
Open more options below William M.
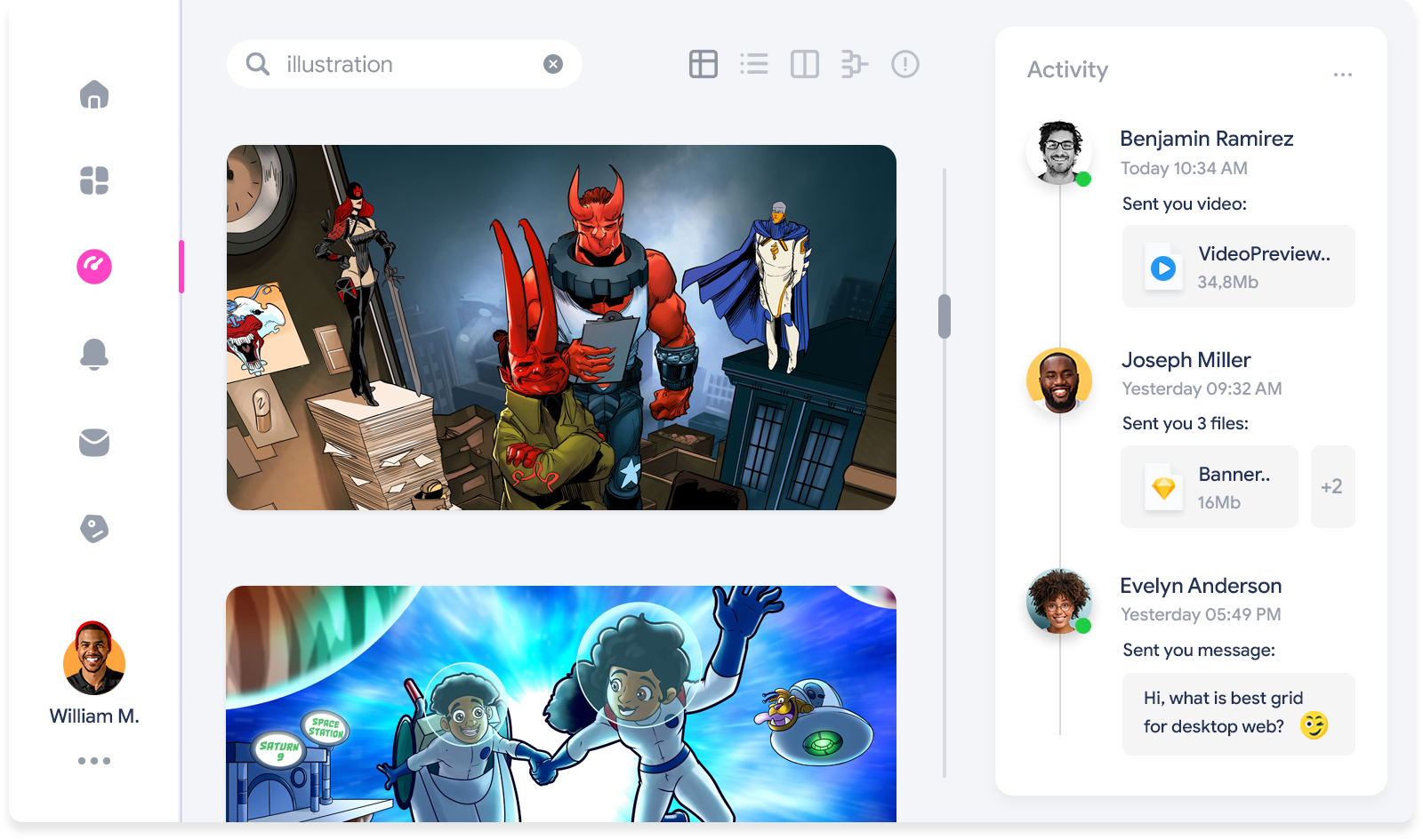pos(94,761)
